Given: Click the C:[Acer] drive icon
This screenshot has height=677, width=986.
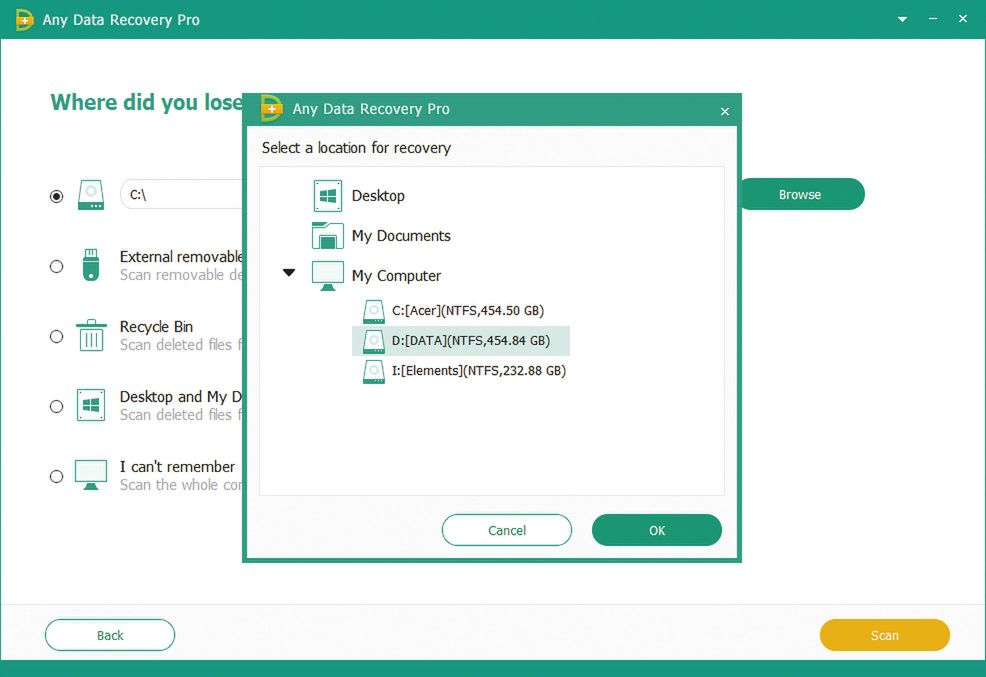Looking at the screenshot, I should tap(374, 311).
